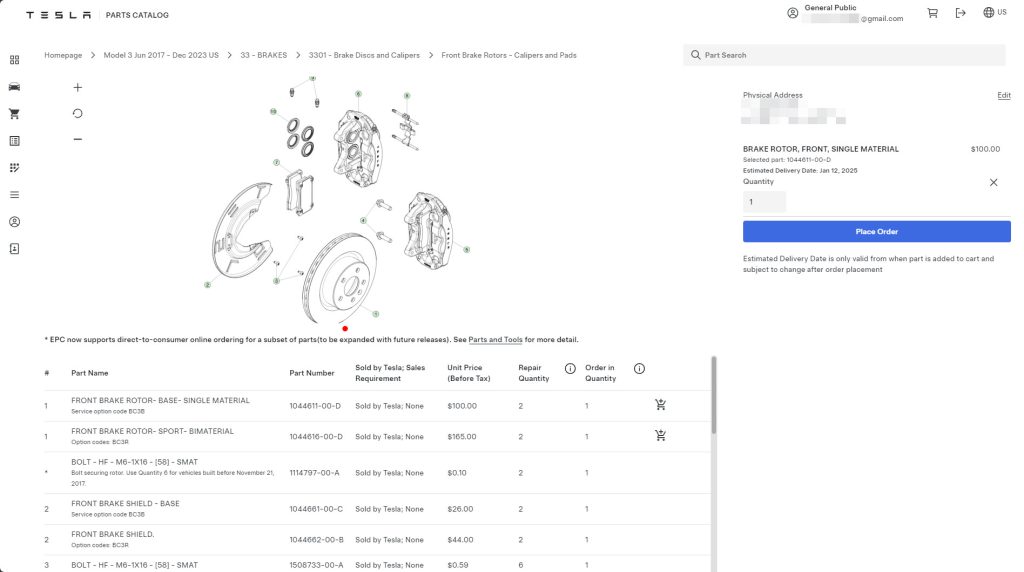
Task: Click the logout icon in header
Action: point(961,13)
